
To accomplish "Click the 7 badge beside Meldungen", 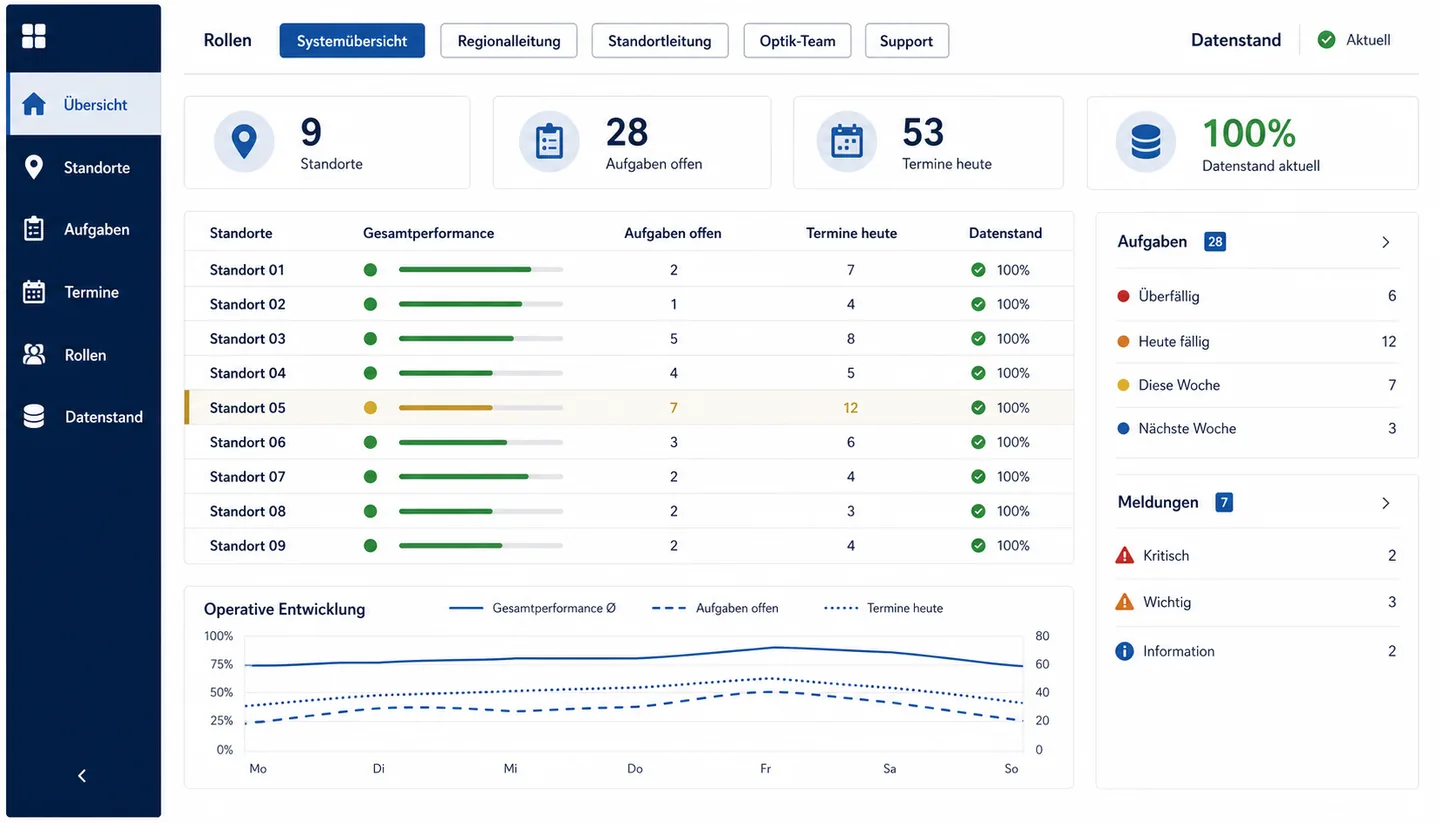I will (1224, 502).
